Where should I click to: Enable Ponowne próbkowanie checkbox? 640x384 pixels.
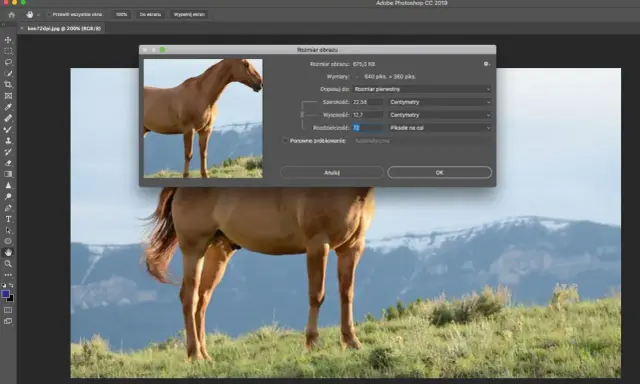[286, 141]
